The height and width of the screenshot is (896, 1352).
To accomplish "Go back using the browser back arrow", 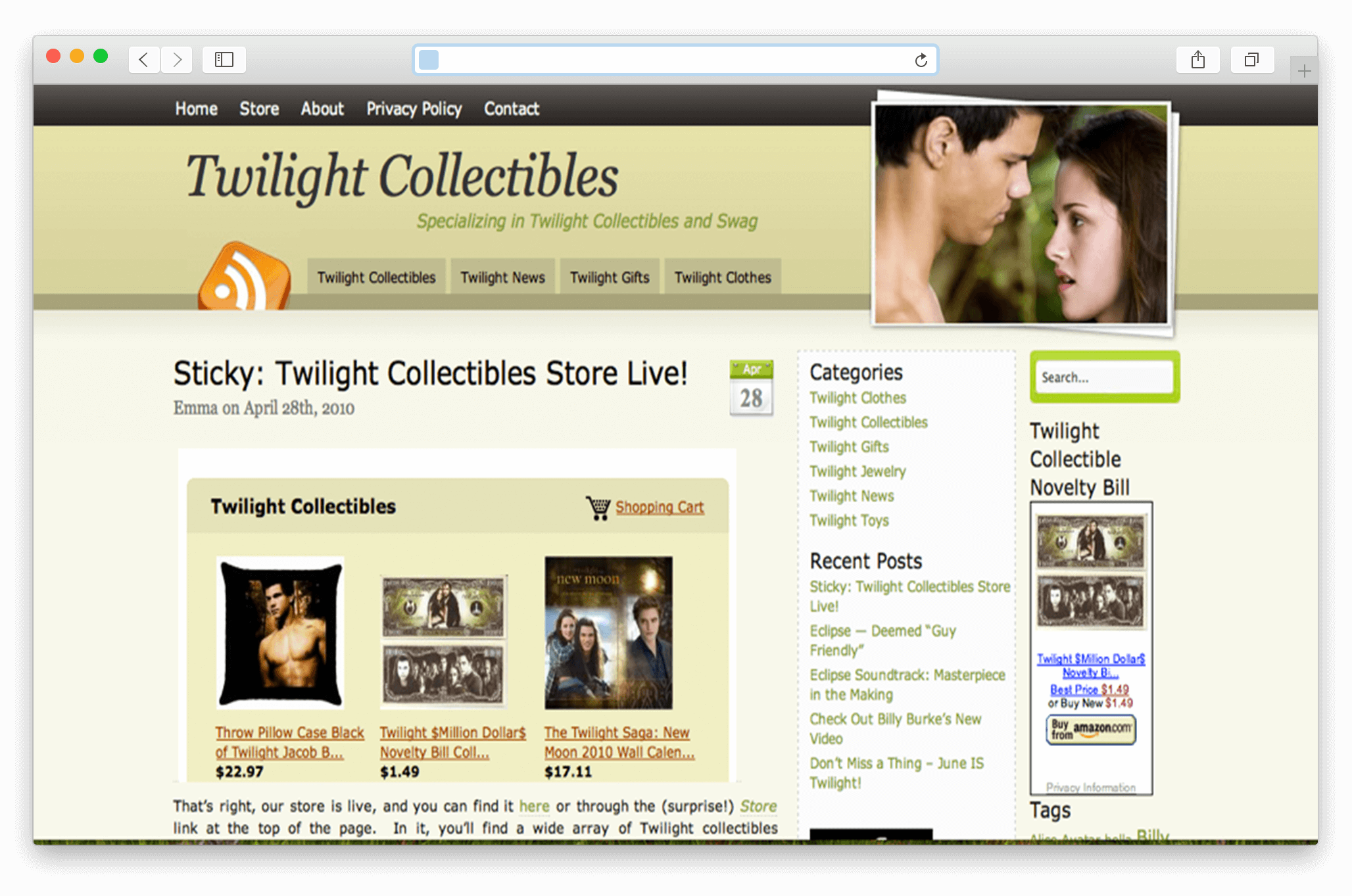I will [x=144, y=59].
